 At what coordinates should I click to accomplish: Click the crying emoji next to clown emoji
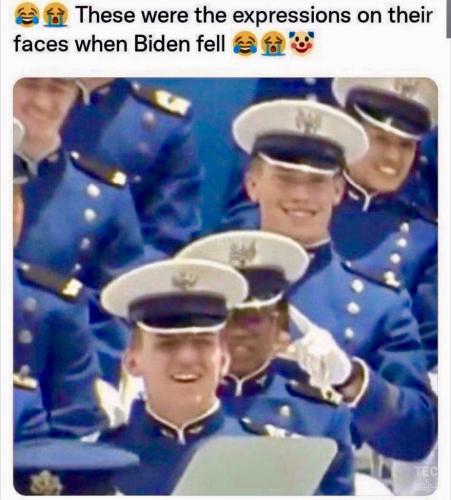274,43
